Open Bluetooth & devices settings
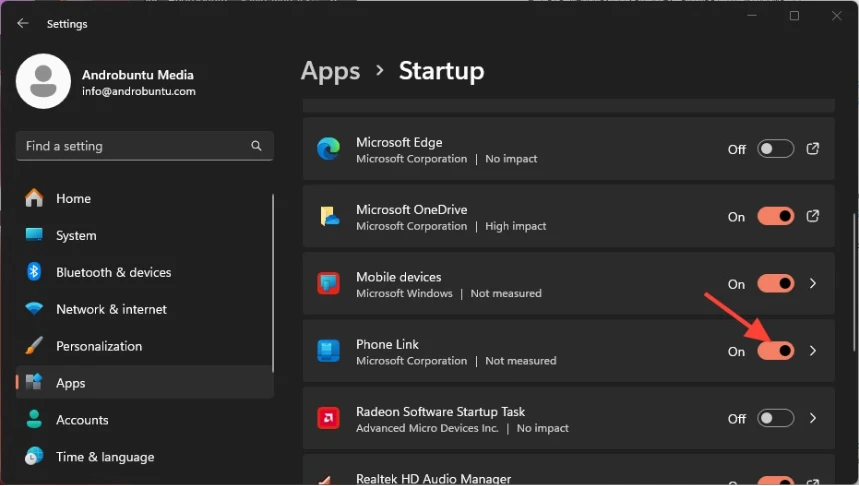 (x=145, y=272)
